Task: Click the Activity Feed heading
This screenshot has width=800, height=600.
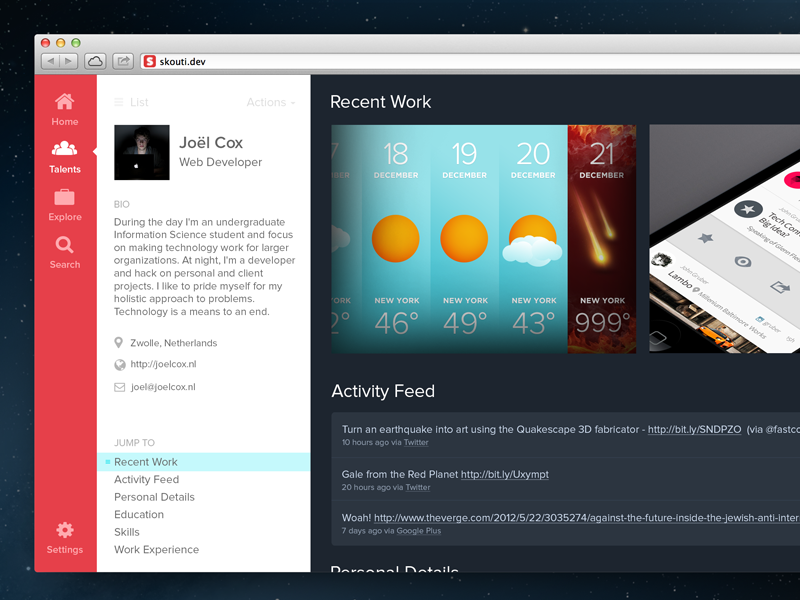Action: (383, 391)
